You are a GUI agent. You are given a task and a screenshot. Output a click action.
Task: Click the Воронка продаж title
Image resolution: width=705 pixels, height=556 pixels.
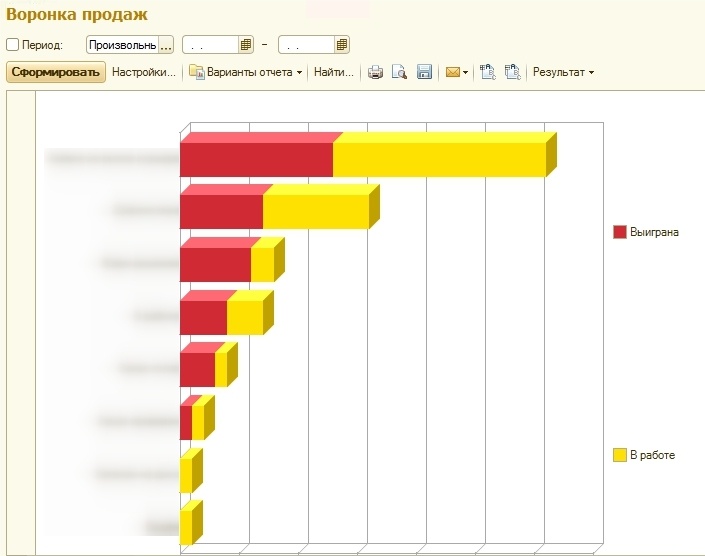coord(77,14)
